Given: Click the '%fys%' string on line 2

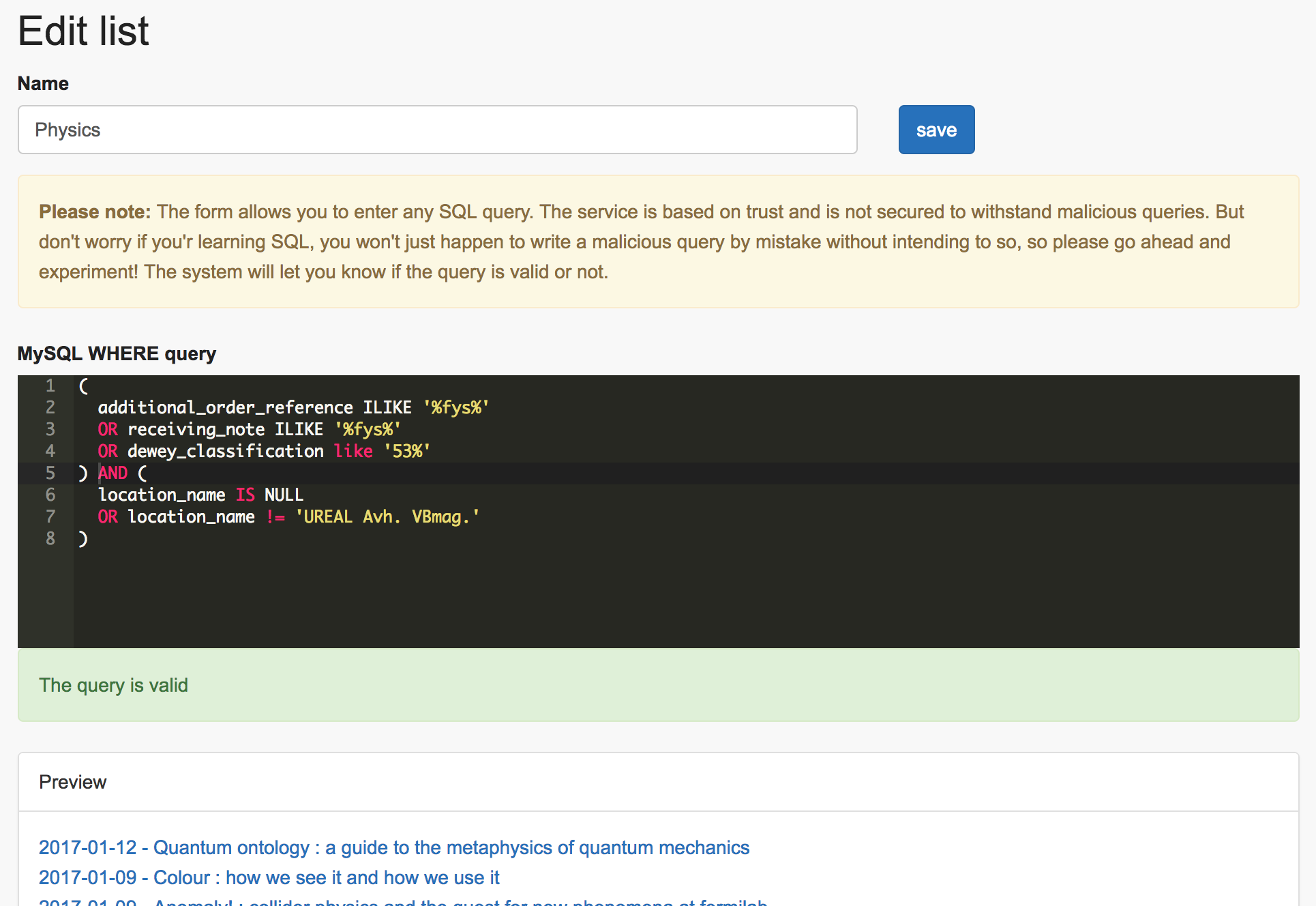Looking at the screenshot, I should (x=455, y=407).
